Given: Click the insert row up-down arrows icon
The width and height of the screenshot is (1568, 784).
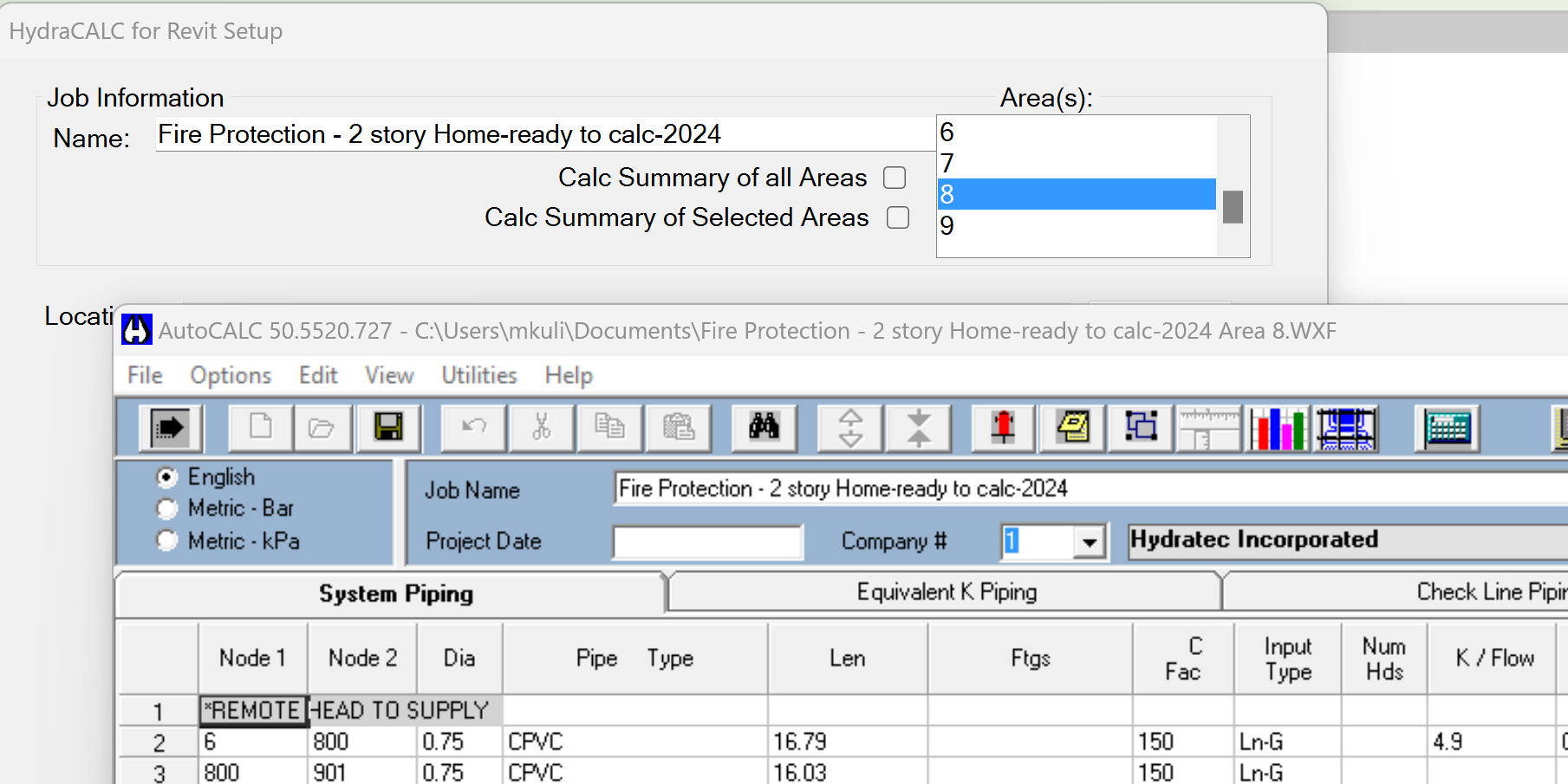Looking at the screenshot, I should click(850, 427).
